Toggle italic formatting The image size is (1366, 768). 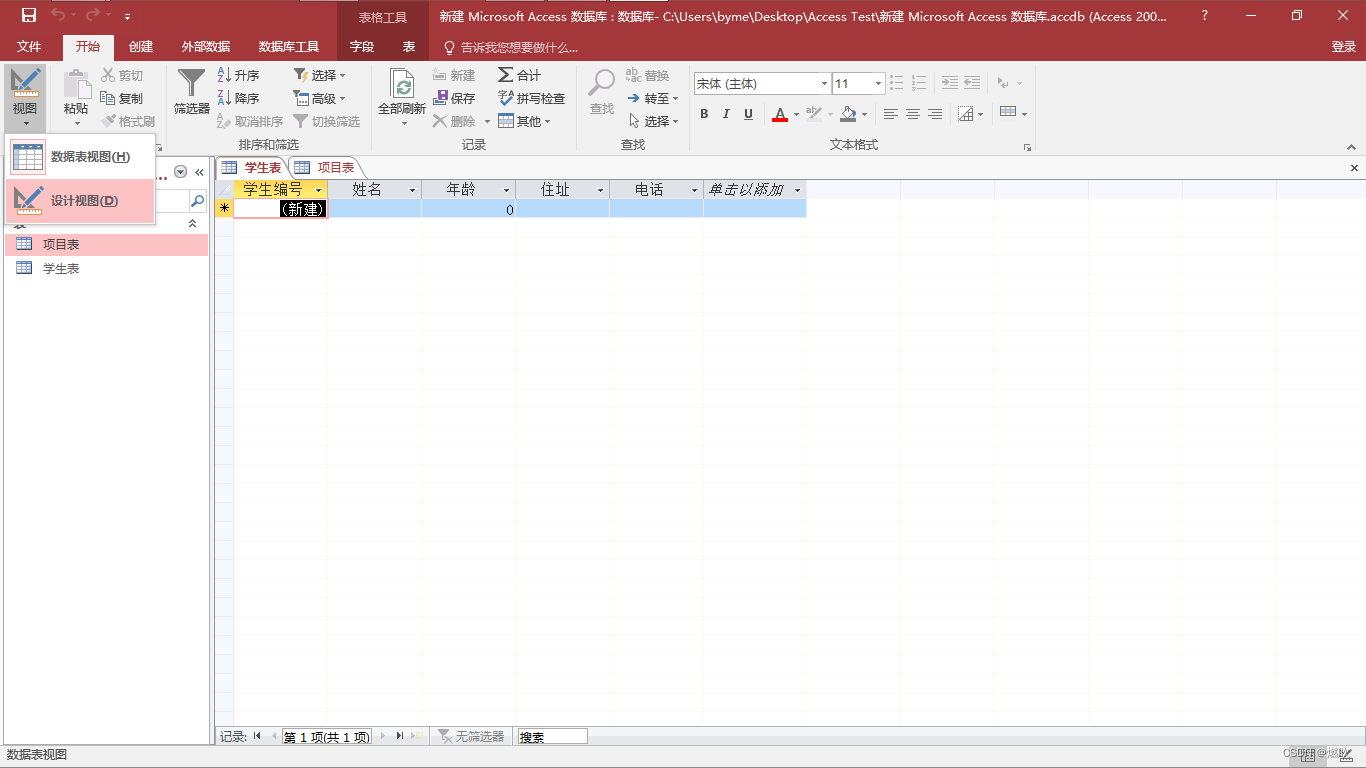tap(726, 114)
